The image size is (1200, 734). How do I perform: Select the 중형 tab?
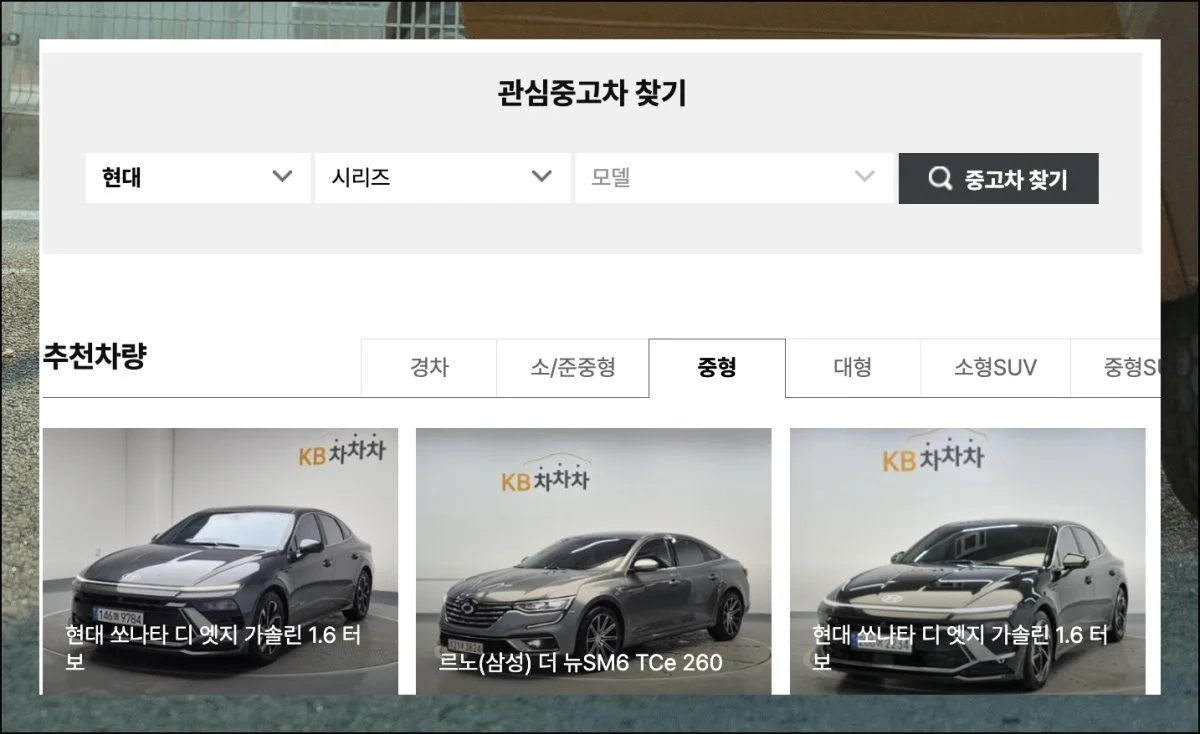[x=717, y=368]
